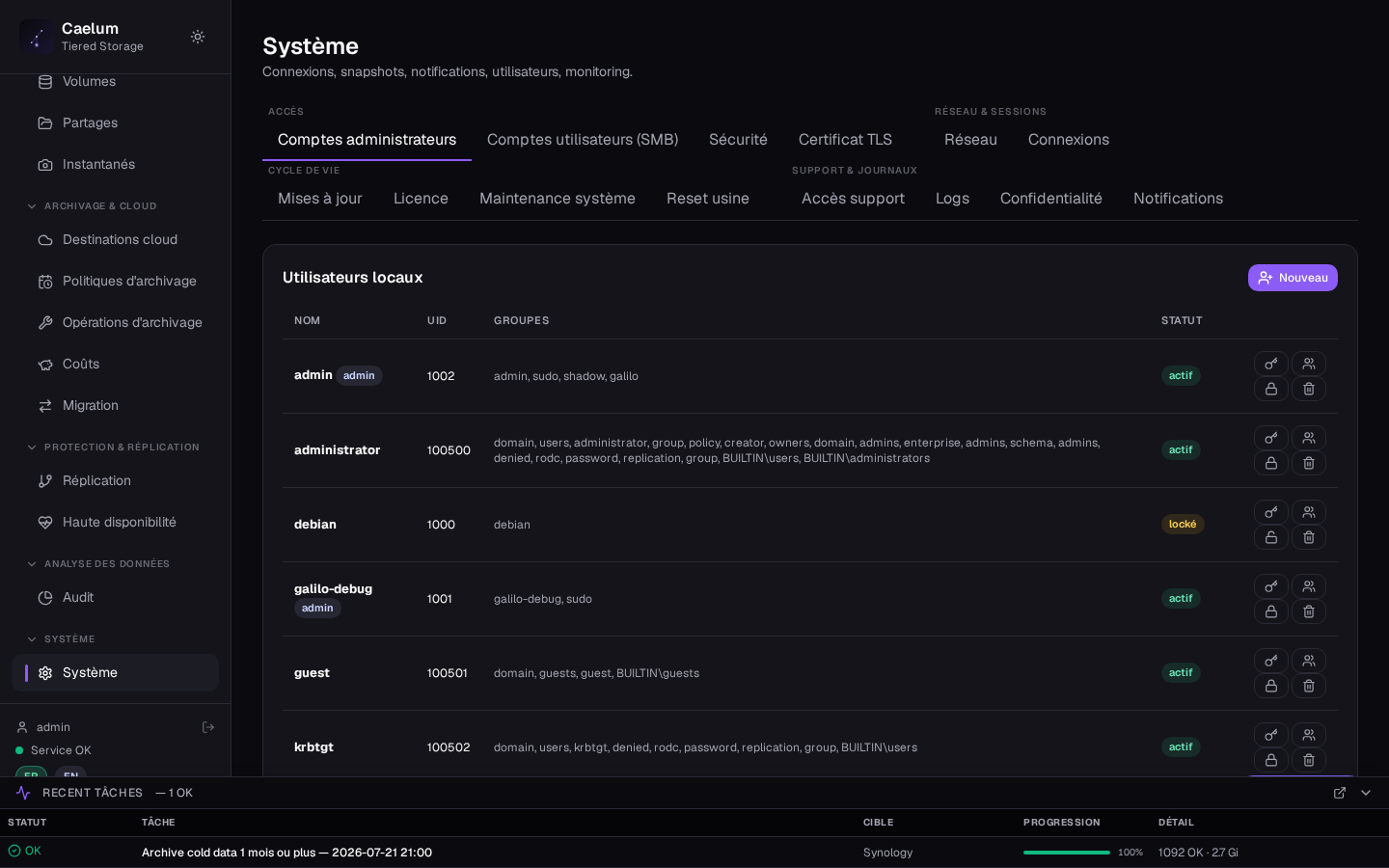Lock the administrator account via padlock
1389x868 pixels.
click(x=1271, y=463)
